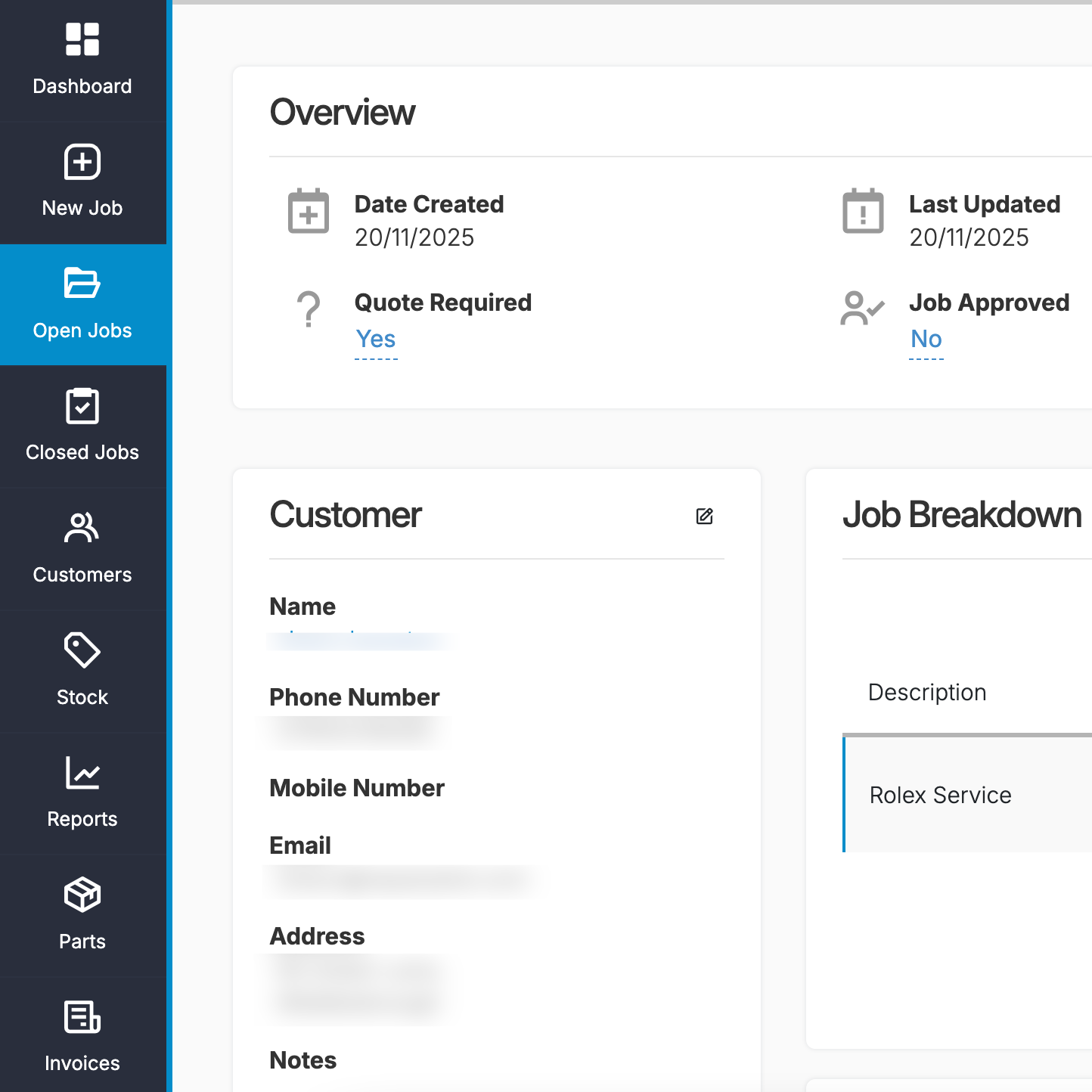Click the Last Updated calendar alert icon
Image resolution: width=1092 pixels, height=1092 pixels.
tap(863, 212)
